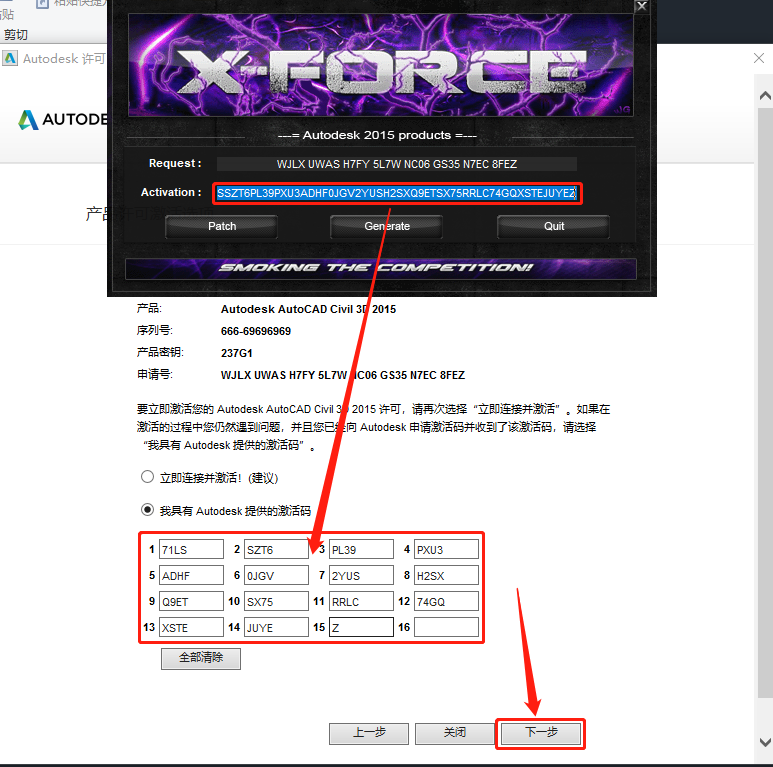
Task: Click the scroll up arrow in license window
Action: point(765,96)
